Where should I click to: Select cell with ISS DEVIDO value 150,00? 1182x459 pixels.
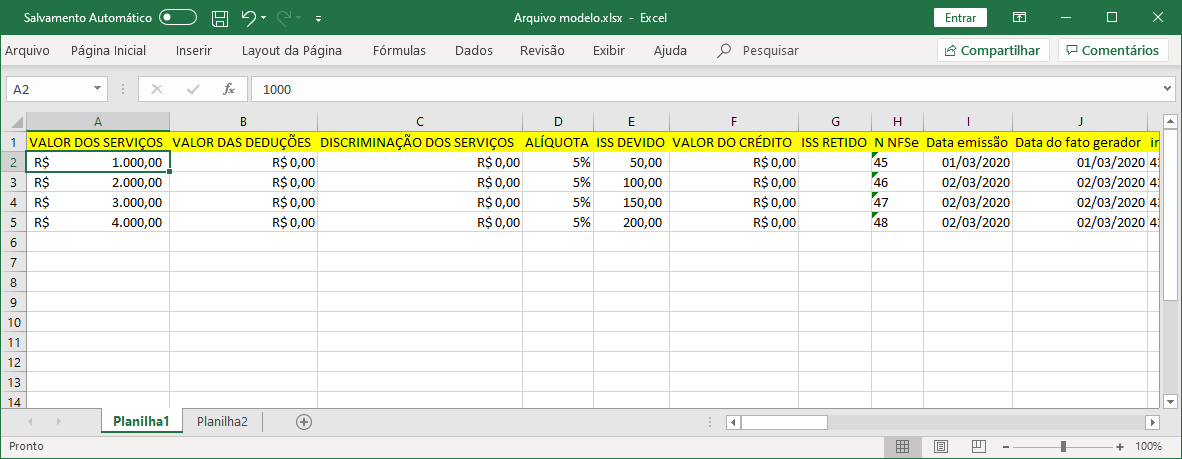[631, 202]
